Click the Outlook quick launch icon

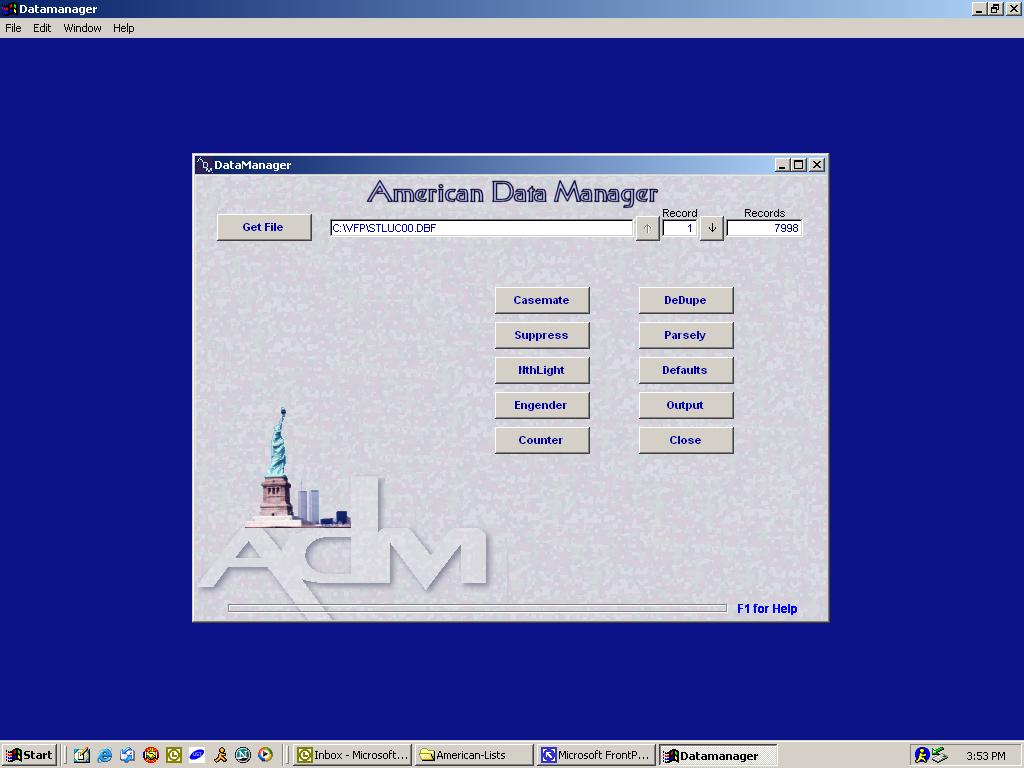pos(174,755)
